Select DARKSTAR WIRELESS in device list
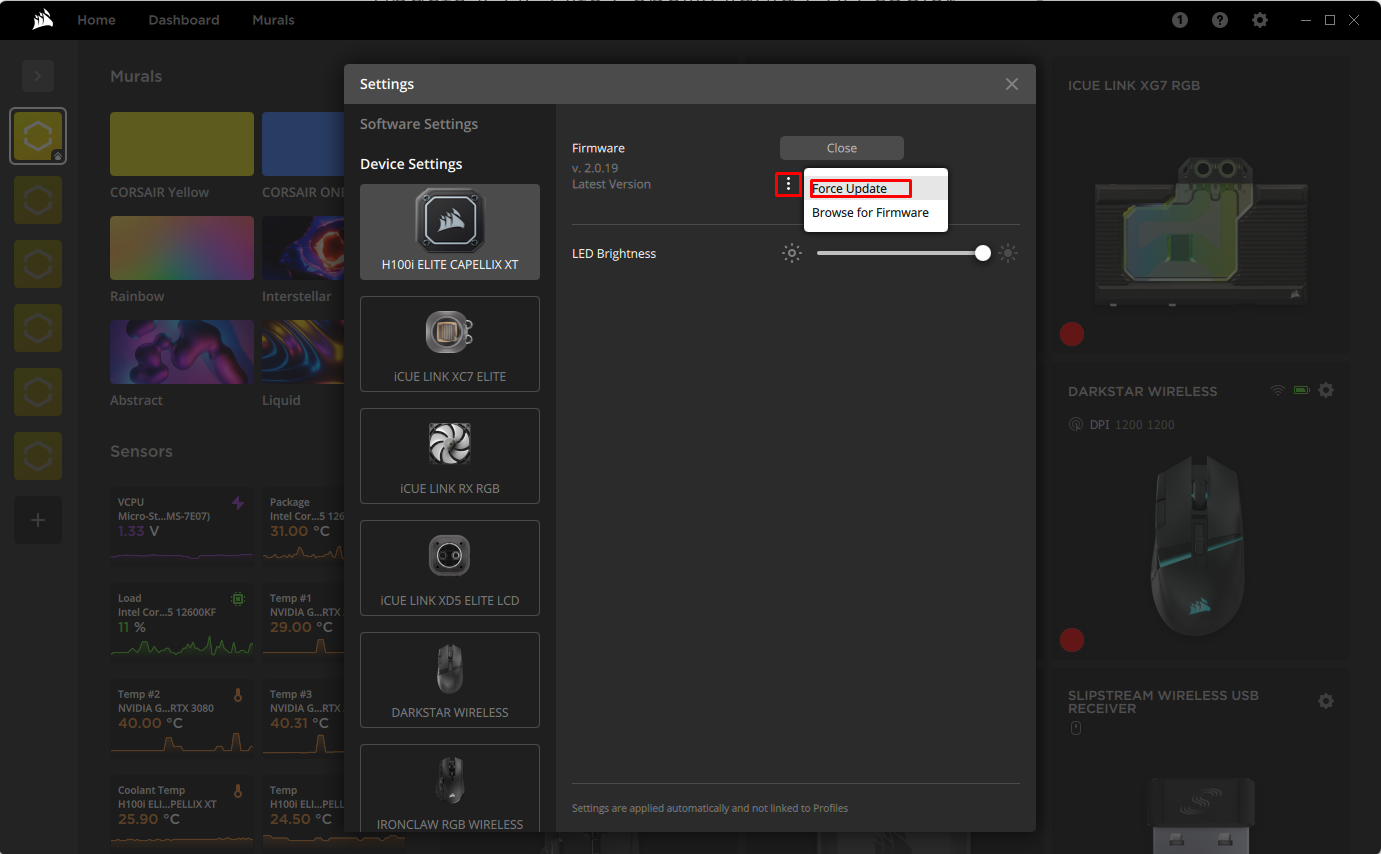Screen dimensions: 1381x854 tap(450, 680)
